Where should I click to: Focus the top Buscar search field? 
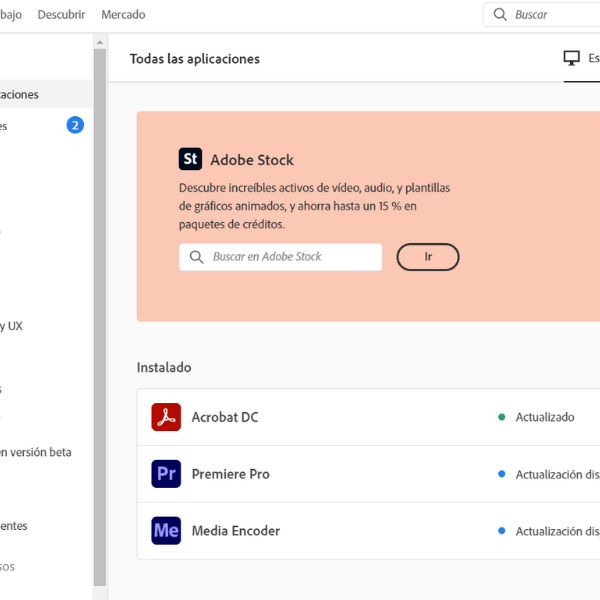[x=541, y=15]
